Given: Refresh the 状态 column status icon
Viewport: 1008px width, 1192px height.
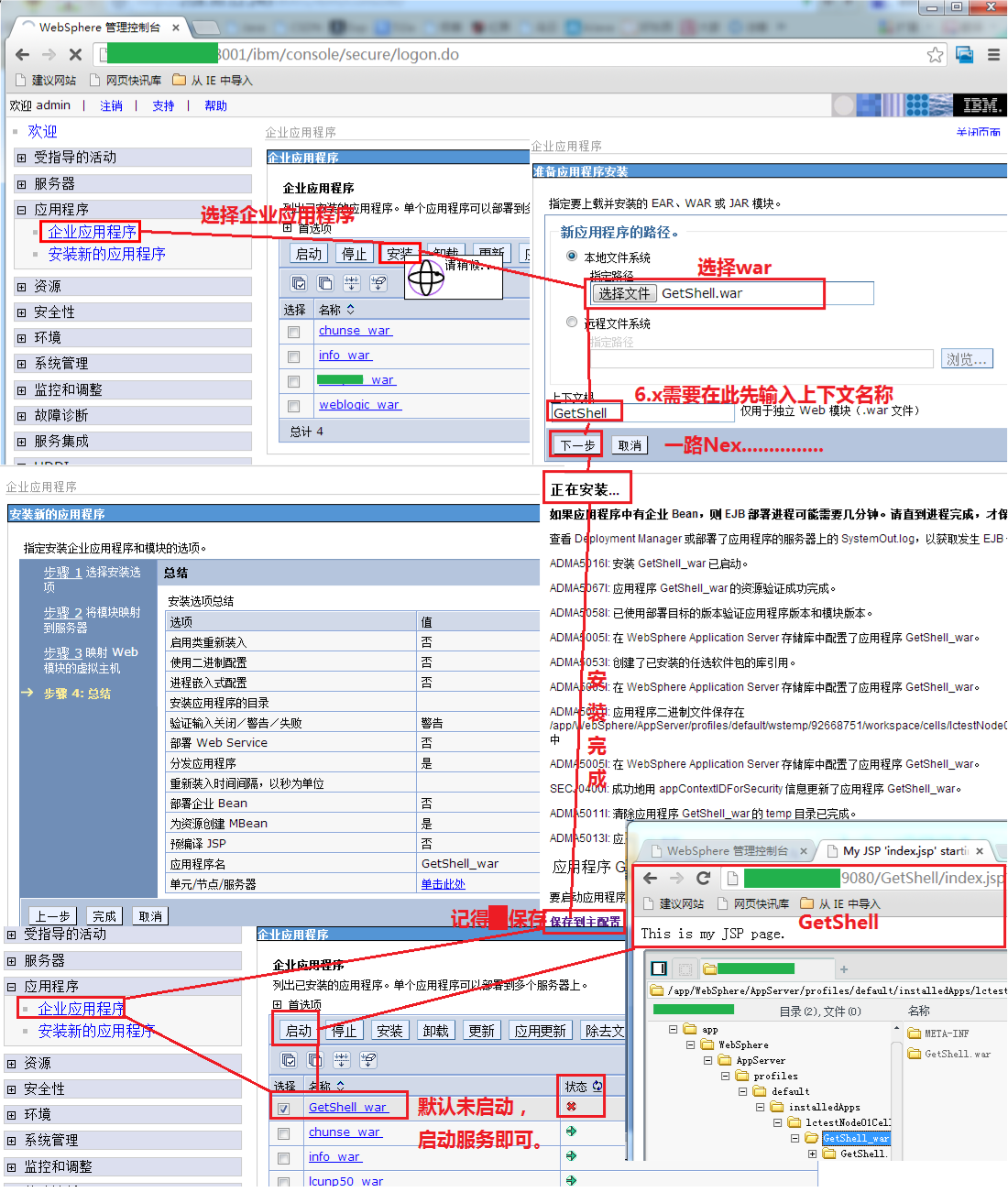Looking at the screenshot, I should [x=597, y=1086].
